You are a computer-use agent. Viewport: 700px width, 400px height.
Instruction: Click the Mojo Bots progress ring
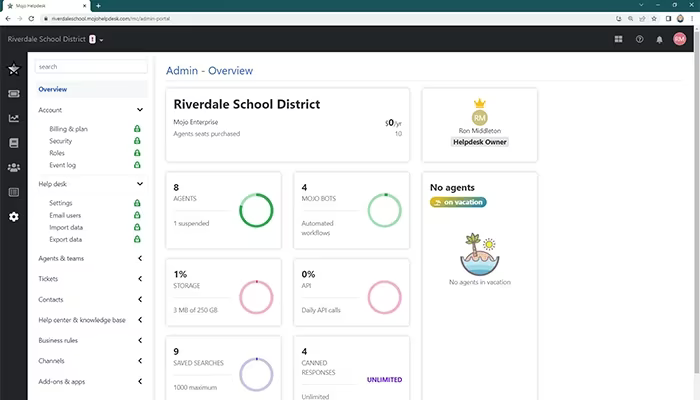click(384, 210)
